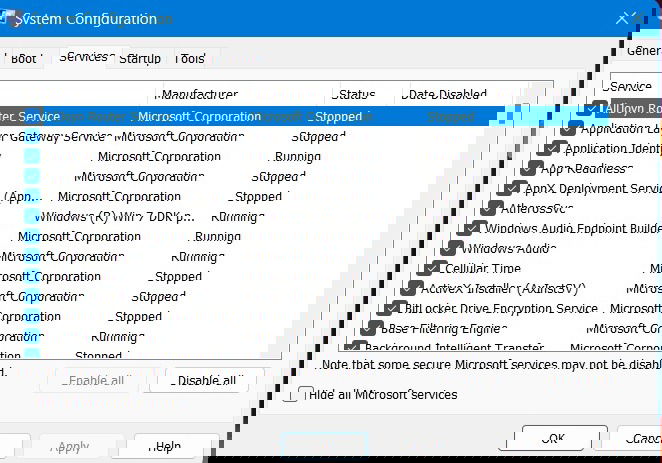
Task: Switch to the Startup tab
Action: tap(140, 59)
